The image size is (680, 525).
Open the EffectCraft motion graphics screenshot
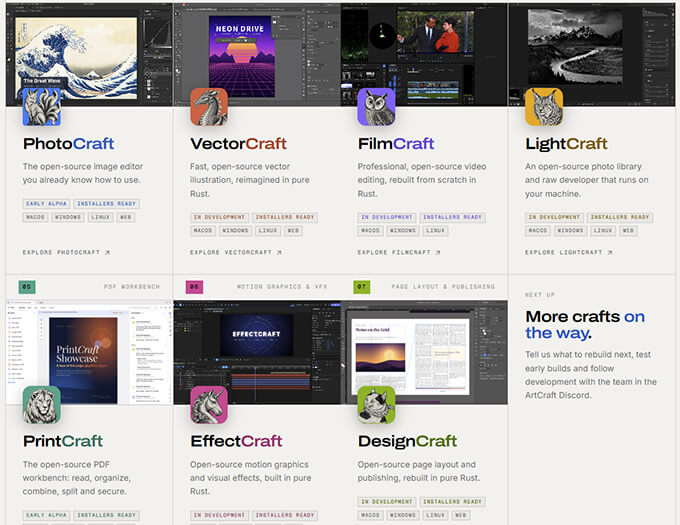click(257, 352)
